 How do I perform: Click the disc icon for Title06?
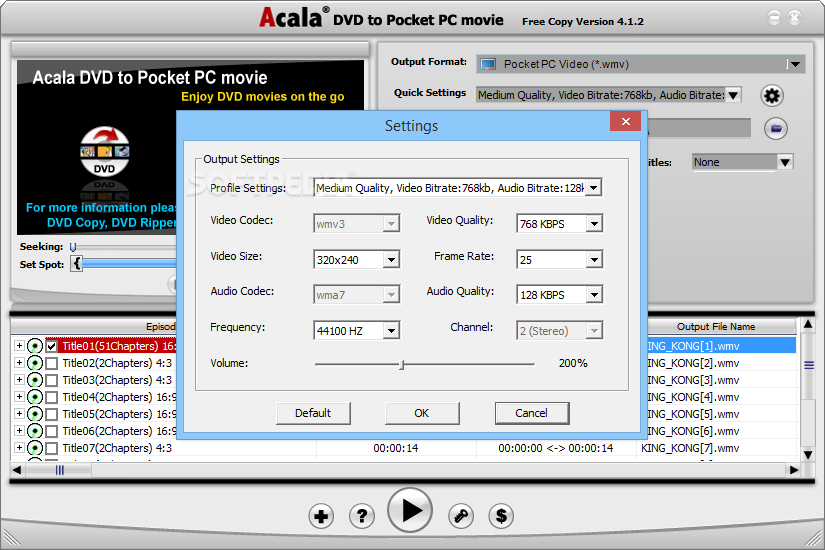(x=35, y=431)
